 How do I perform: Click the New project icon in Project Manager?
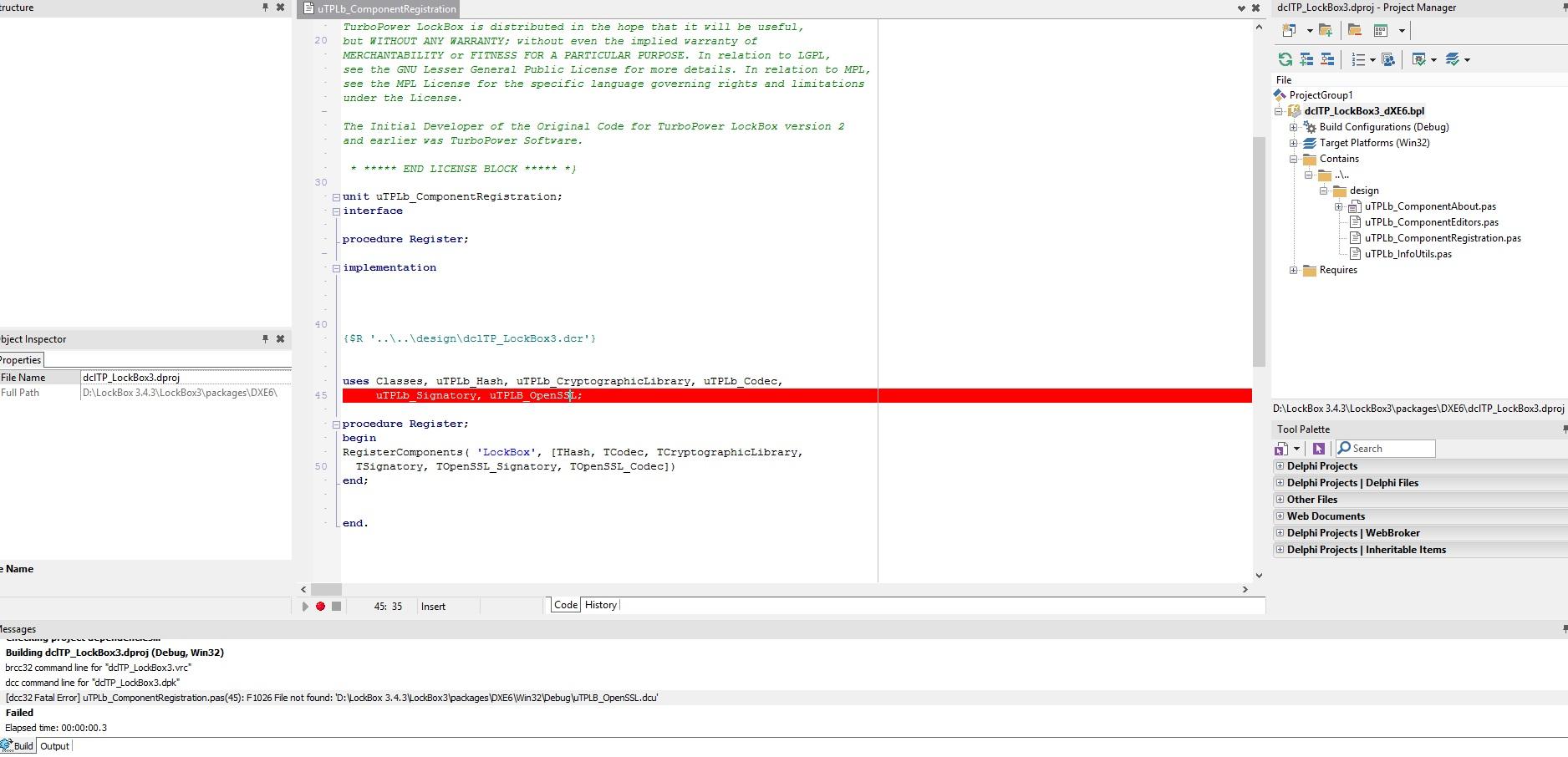click(1289, 30)
